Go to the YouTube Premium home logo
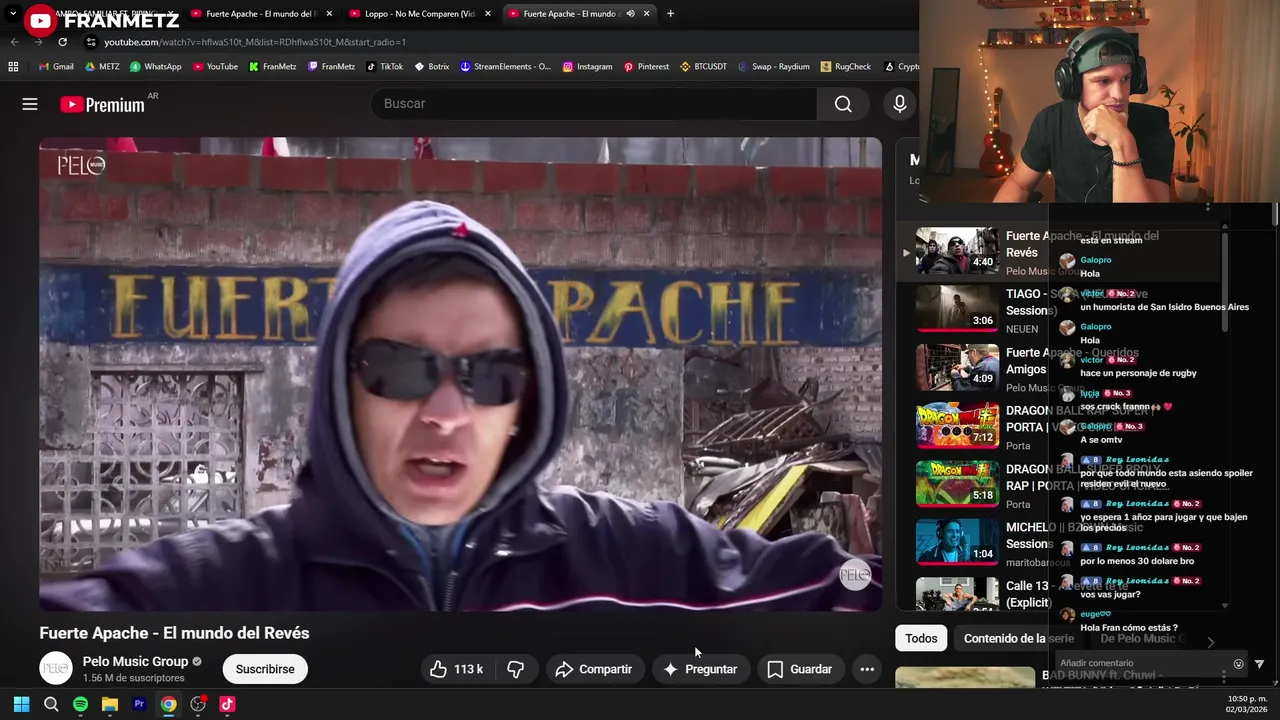Screen dimensions: 1280x720 point(102,105)
